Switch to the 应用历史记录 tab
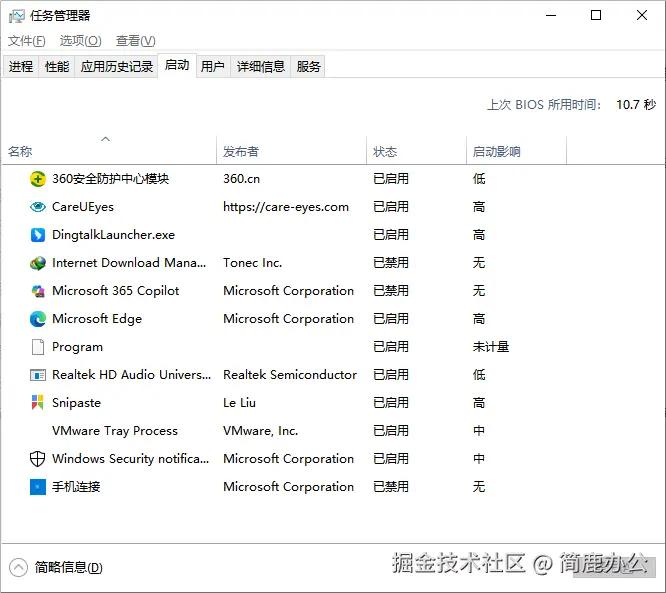 click(116, 67)
